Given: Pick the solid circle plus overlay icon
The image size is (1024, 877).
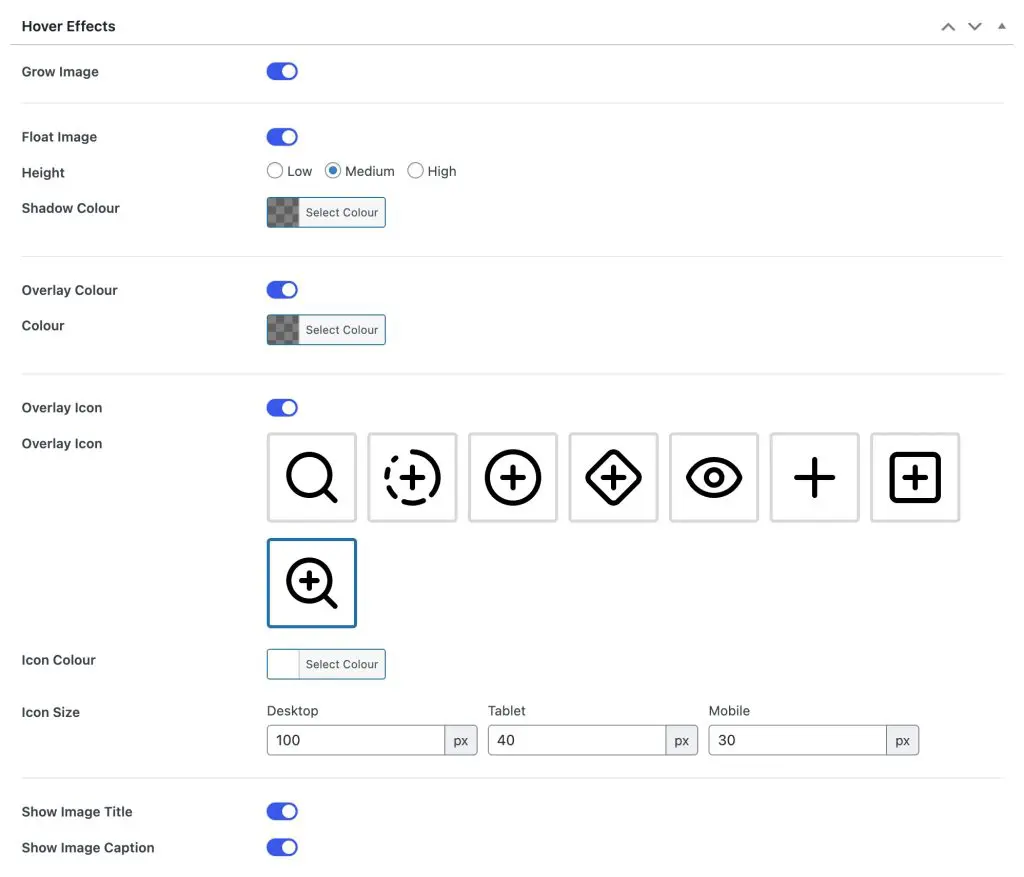Looking at the screenshot, I should tap(513, 477).
